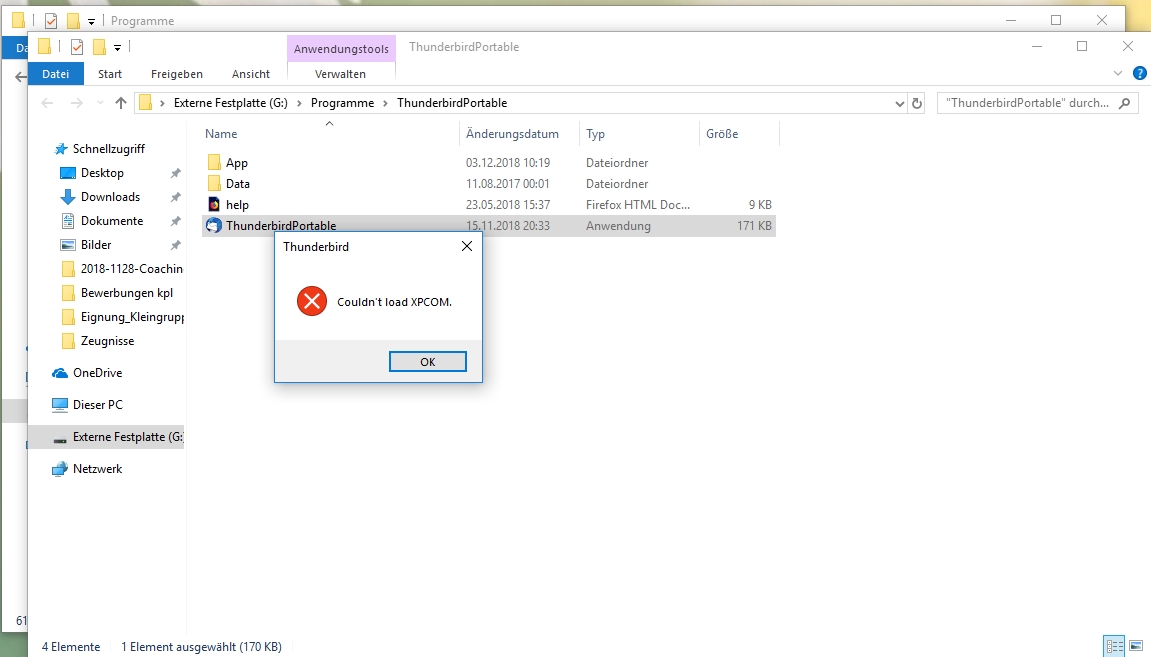The image size is (1151, 657).
Task: Go forward with the forward arrow
Action: [76, 104]
